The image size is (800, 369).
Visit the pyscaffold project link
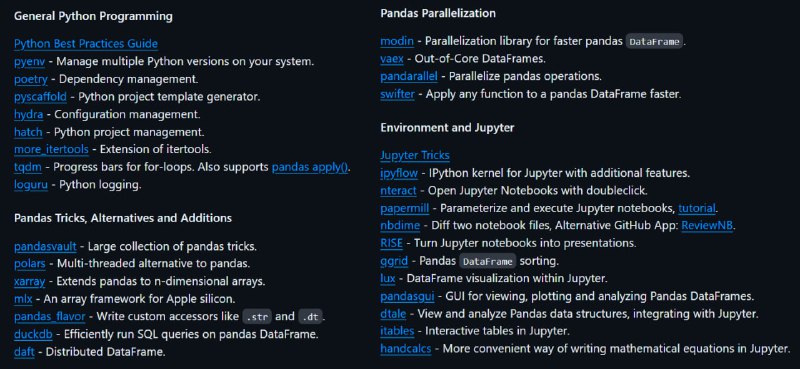click(40, 97)
